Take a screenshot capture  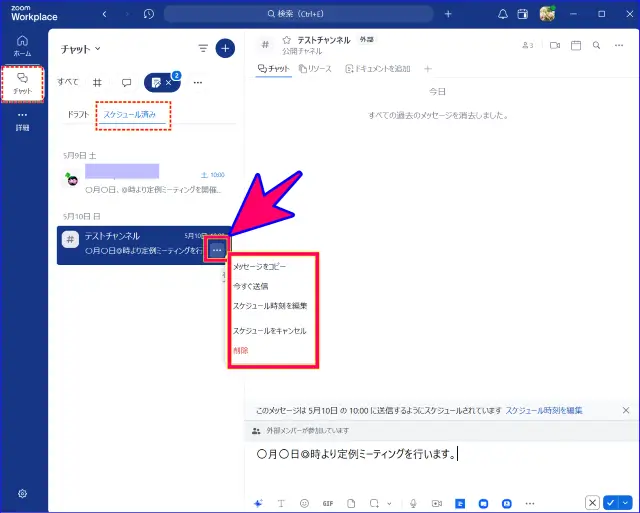(x=374, y=504)
